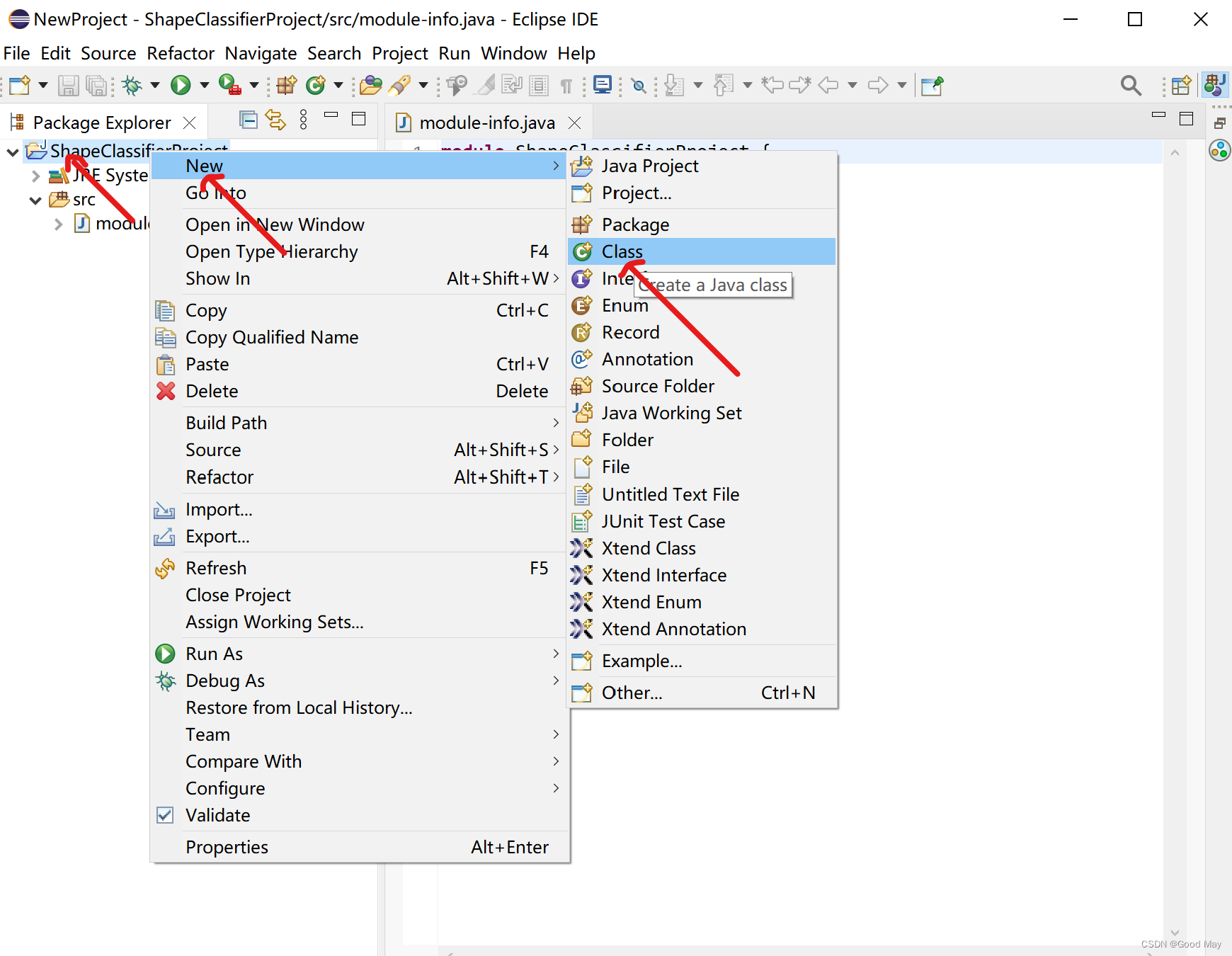1232x956 pixels.
Task: Click the magnifier Quick Access search icon
Action: coord(1131,86)
